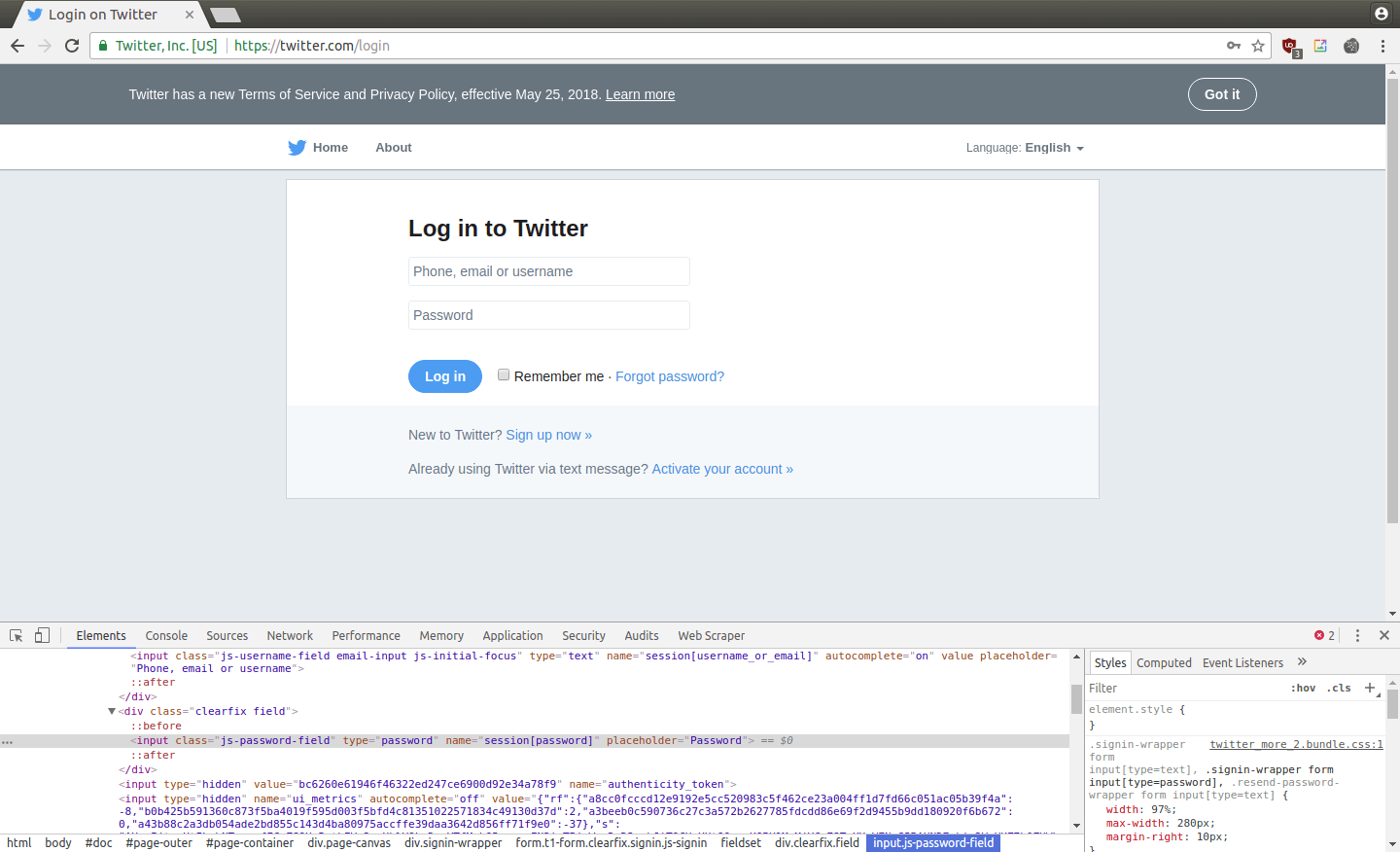Select #page-container breadcrumb item

coord(250,842)
